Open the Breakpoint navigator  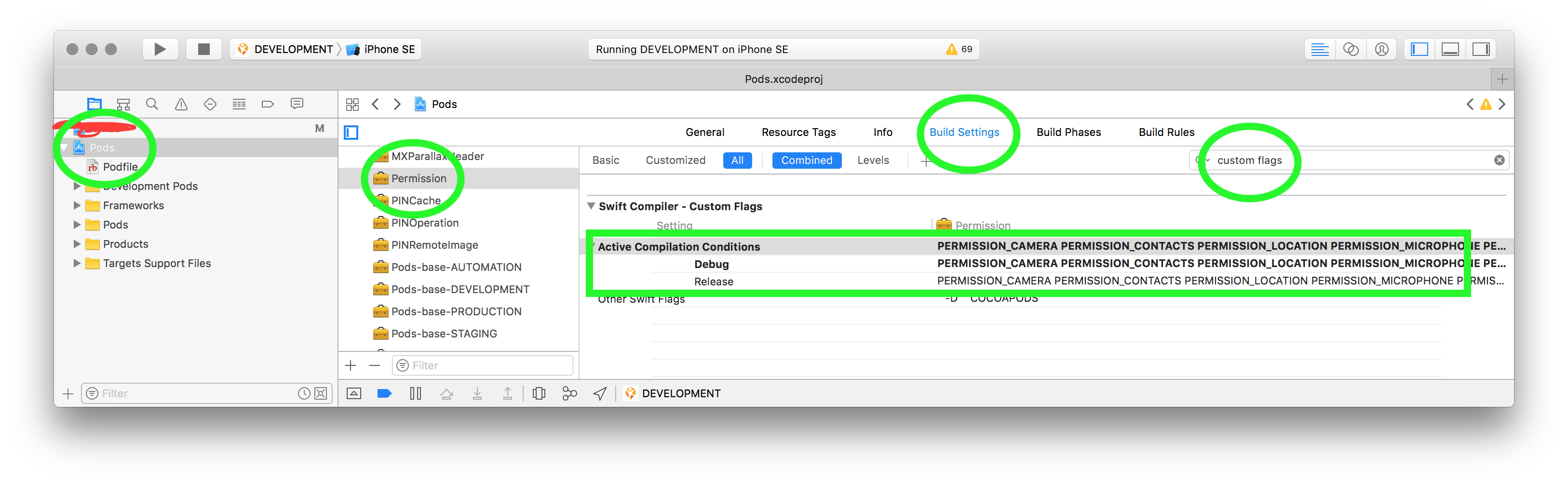coord(268,104)
